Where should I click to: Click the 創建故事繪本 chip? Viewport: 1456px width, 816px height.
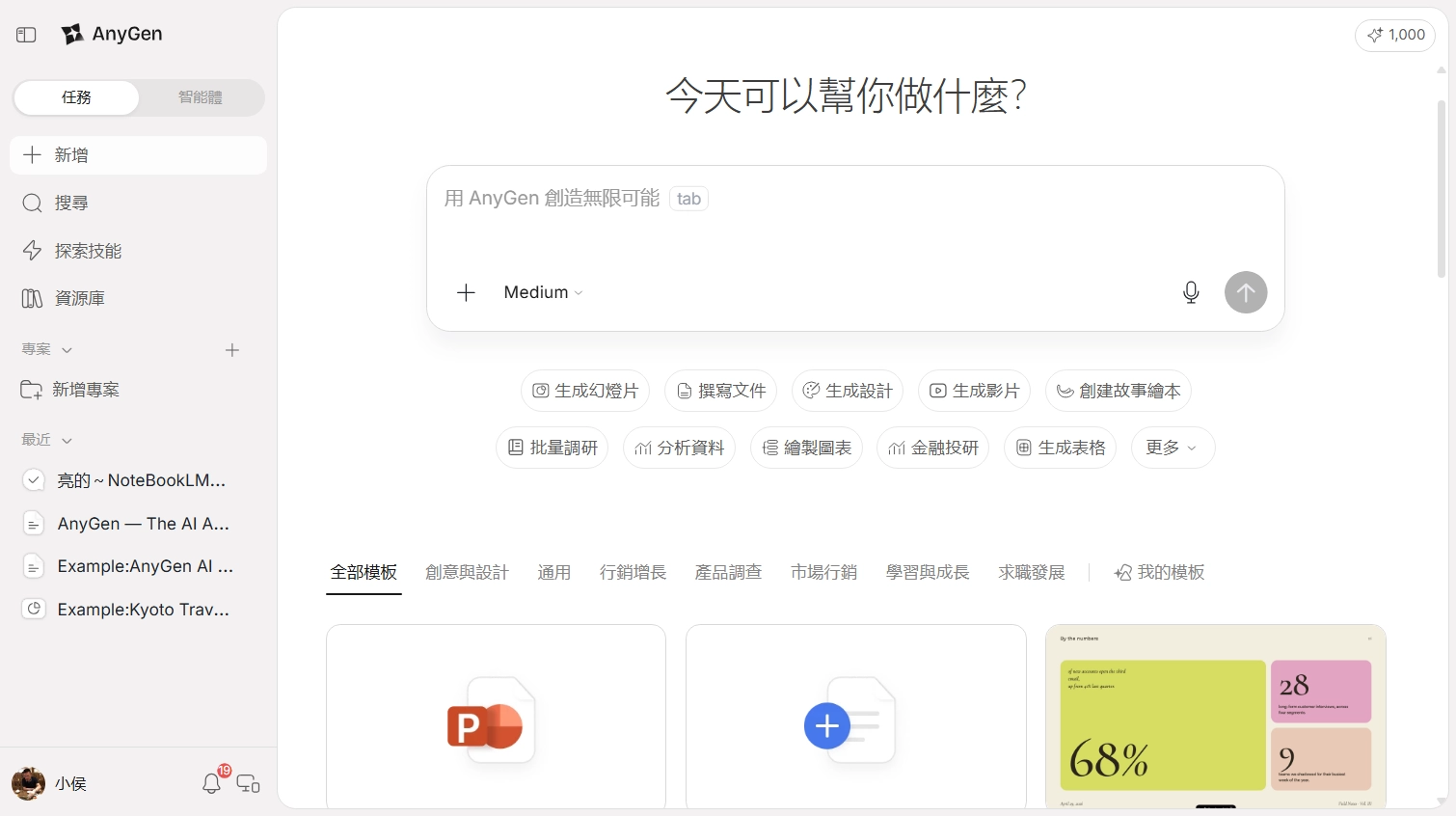point(1119,391)
